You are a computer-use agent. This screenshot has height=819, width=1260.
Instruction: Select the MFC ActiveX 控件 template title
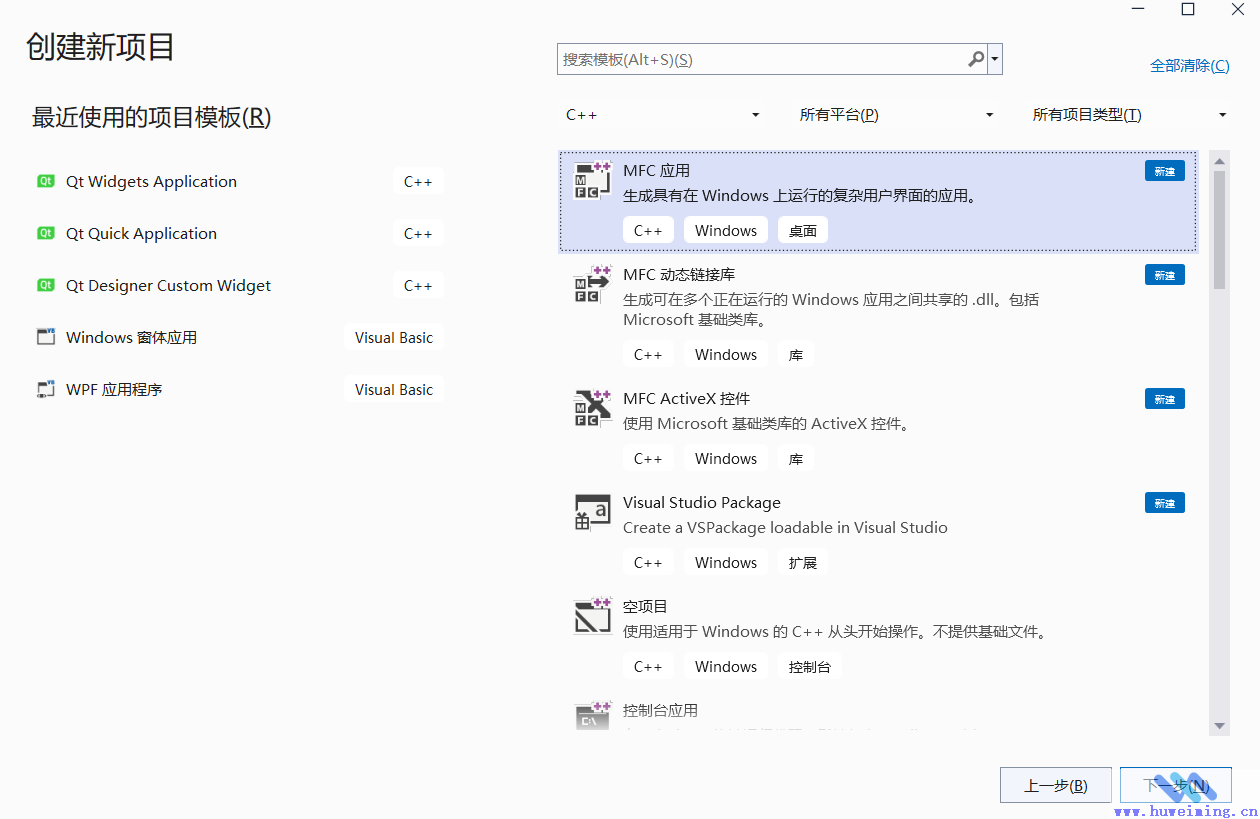click(x=686, y=398)
